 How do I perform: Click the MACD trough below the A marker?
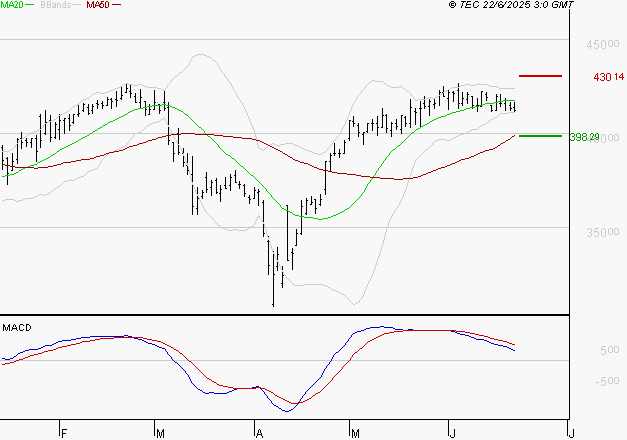point(287,410)
